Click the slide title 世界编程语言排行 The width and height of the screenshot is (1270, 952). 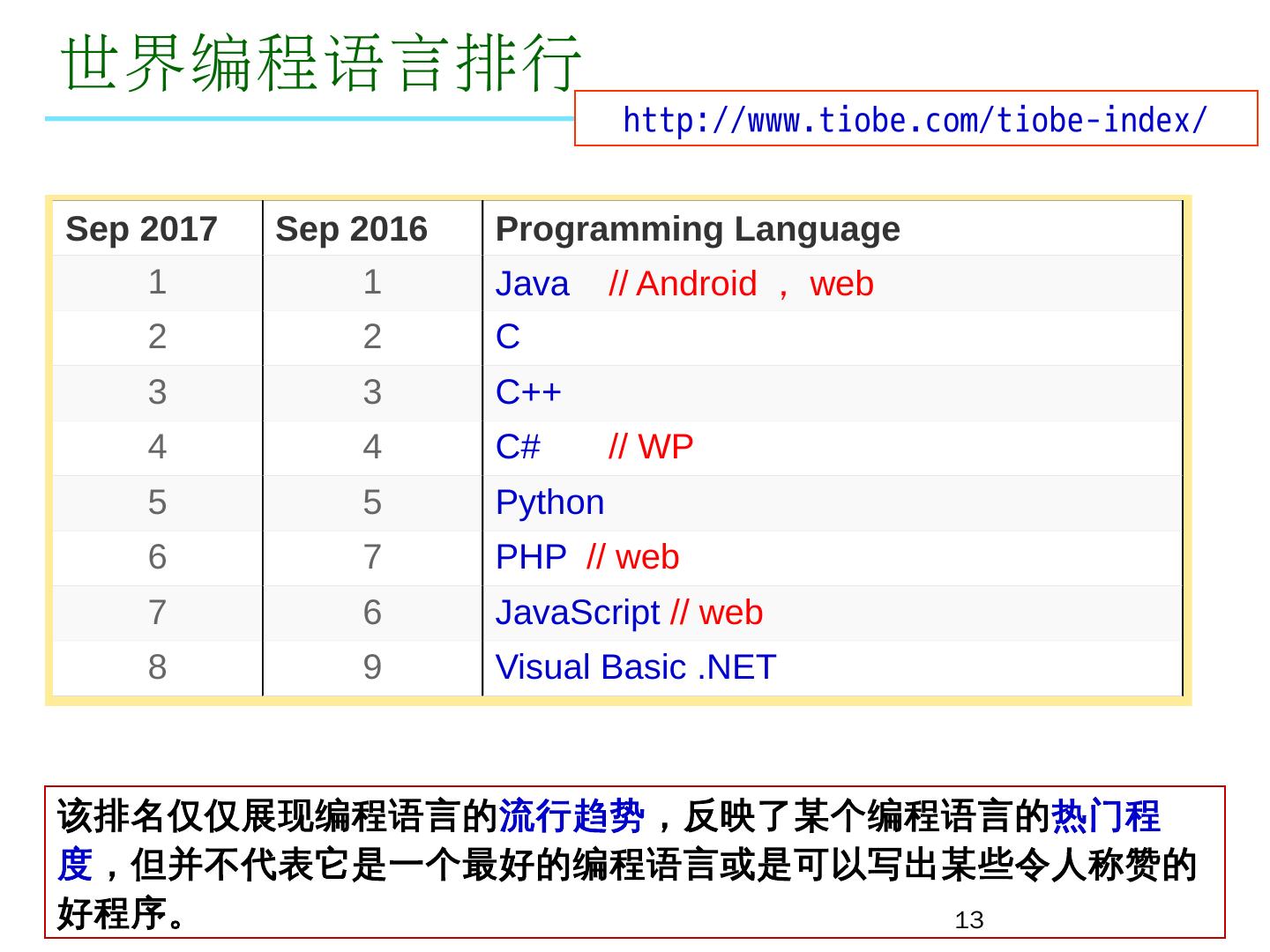click(322, 63)
